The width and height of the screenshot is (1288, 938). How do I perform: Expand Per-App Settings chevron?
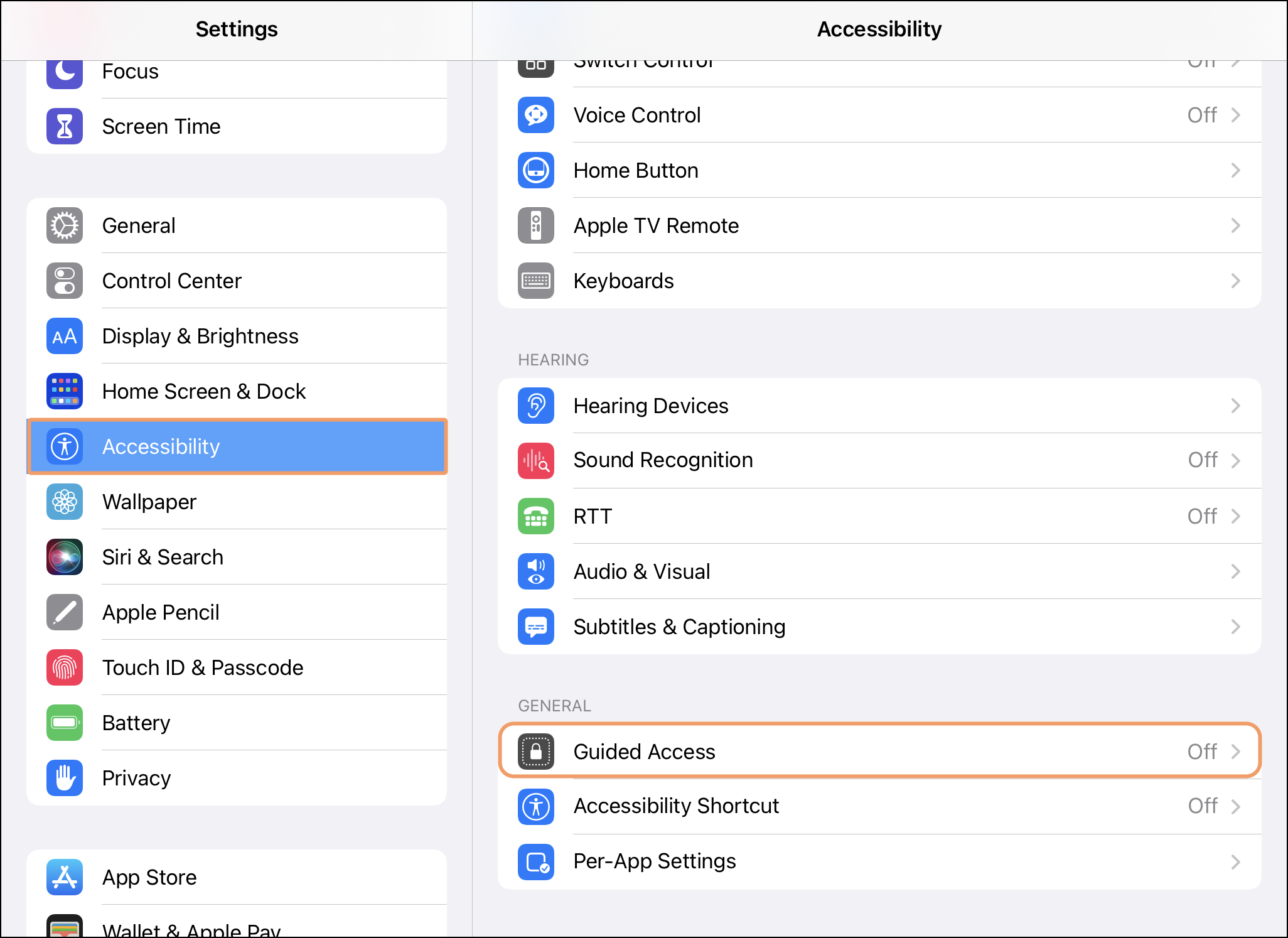tap(1235, 861)
